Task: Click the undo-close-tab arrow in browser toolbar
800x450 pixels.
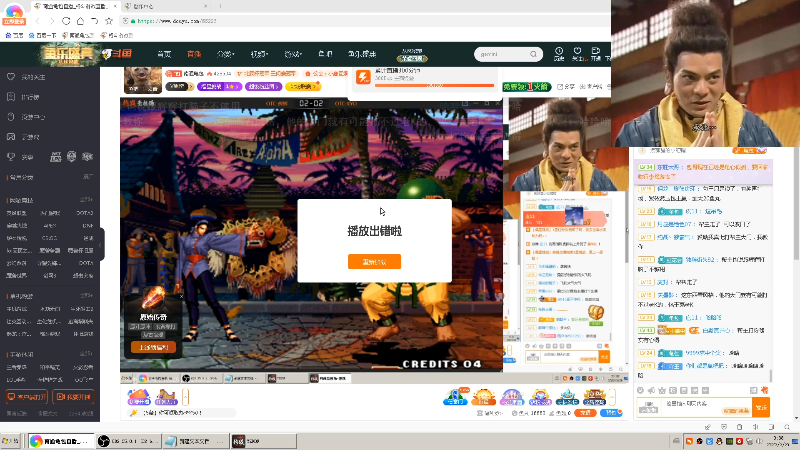Action: (x=94, y=21)
